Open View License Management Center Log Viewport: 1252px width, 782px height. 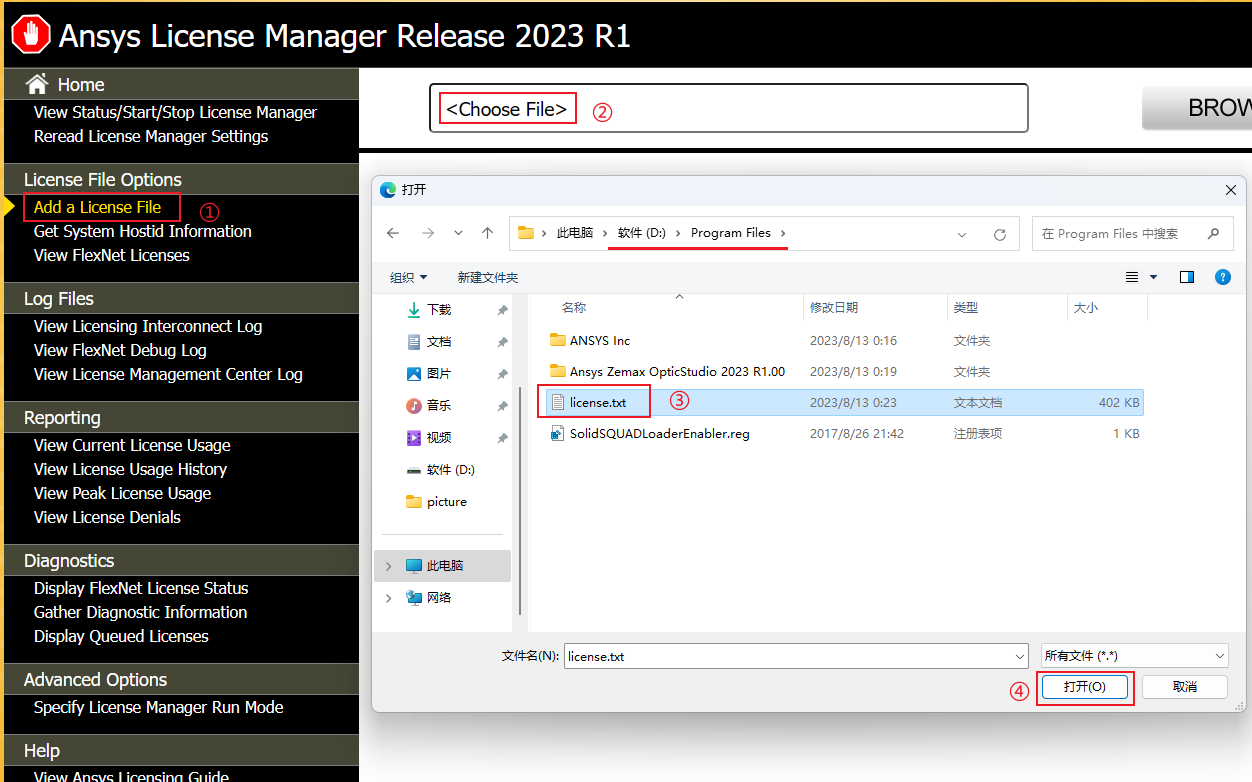pyautogui.click(x=168, y=374)
